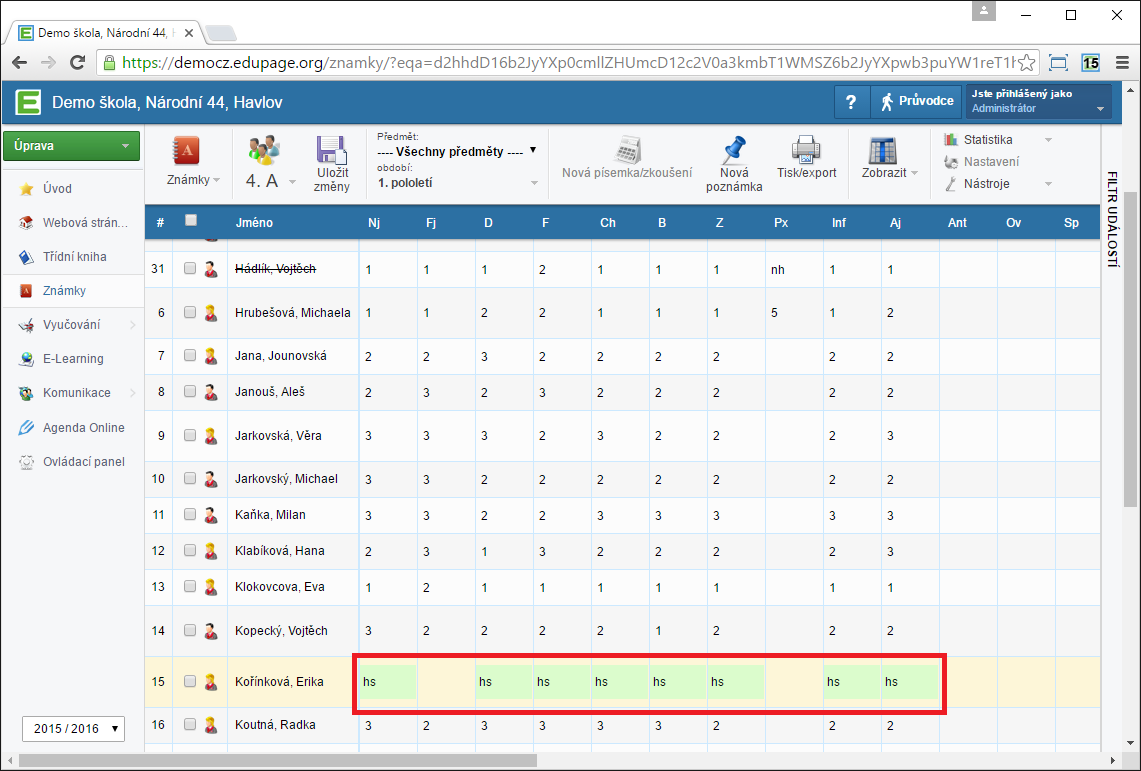Check the box for Klokovcova, Eva

[x=190, y=586]
